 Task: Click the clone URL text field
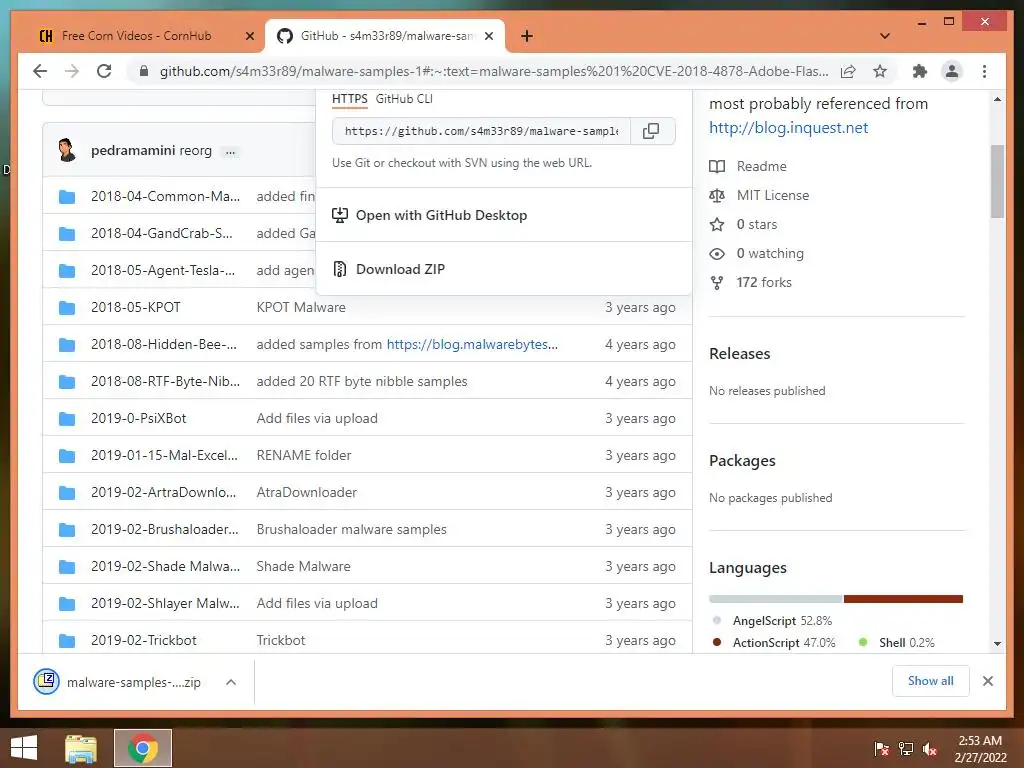[x=481, y=131]
